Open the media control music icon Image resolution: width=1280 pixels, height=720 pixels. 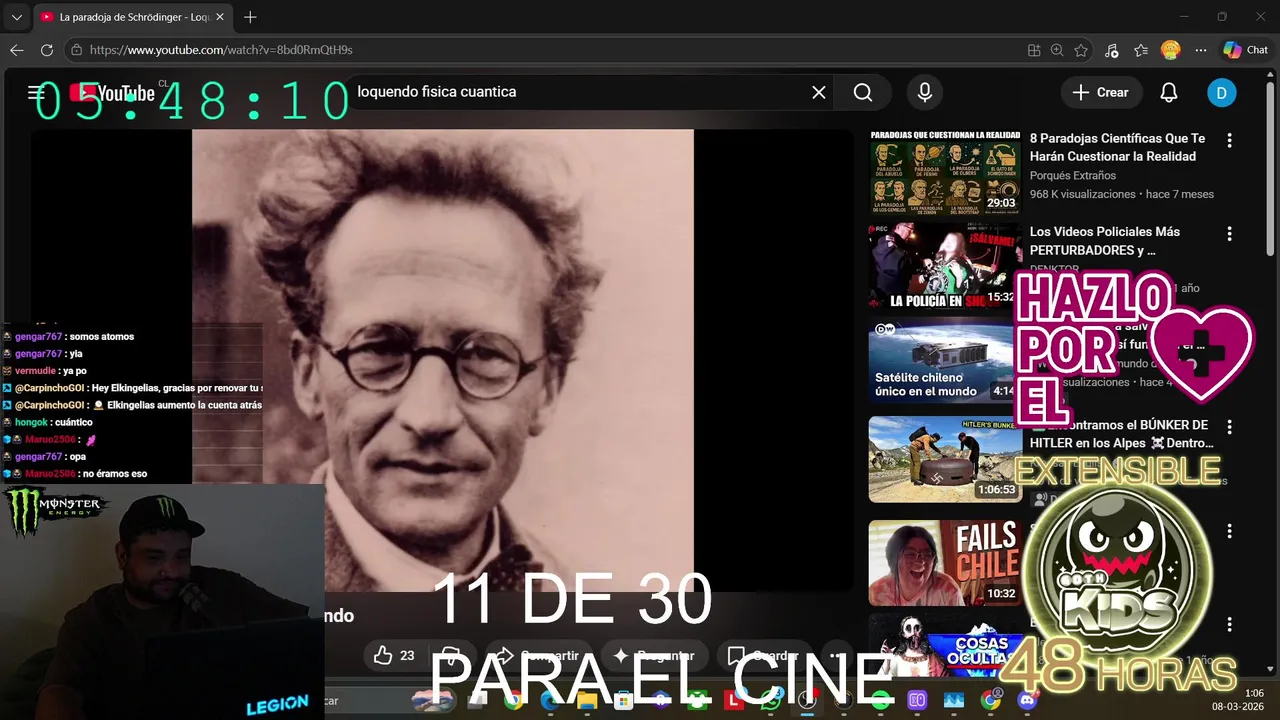(x=1112, y=50)
